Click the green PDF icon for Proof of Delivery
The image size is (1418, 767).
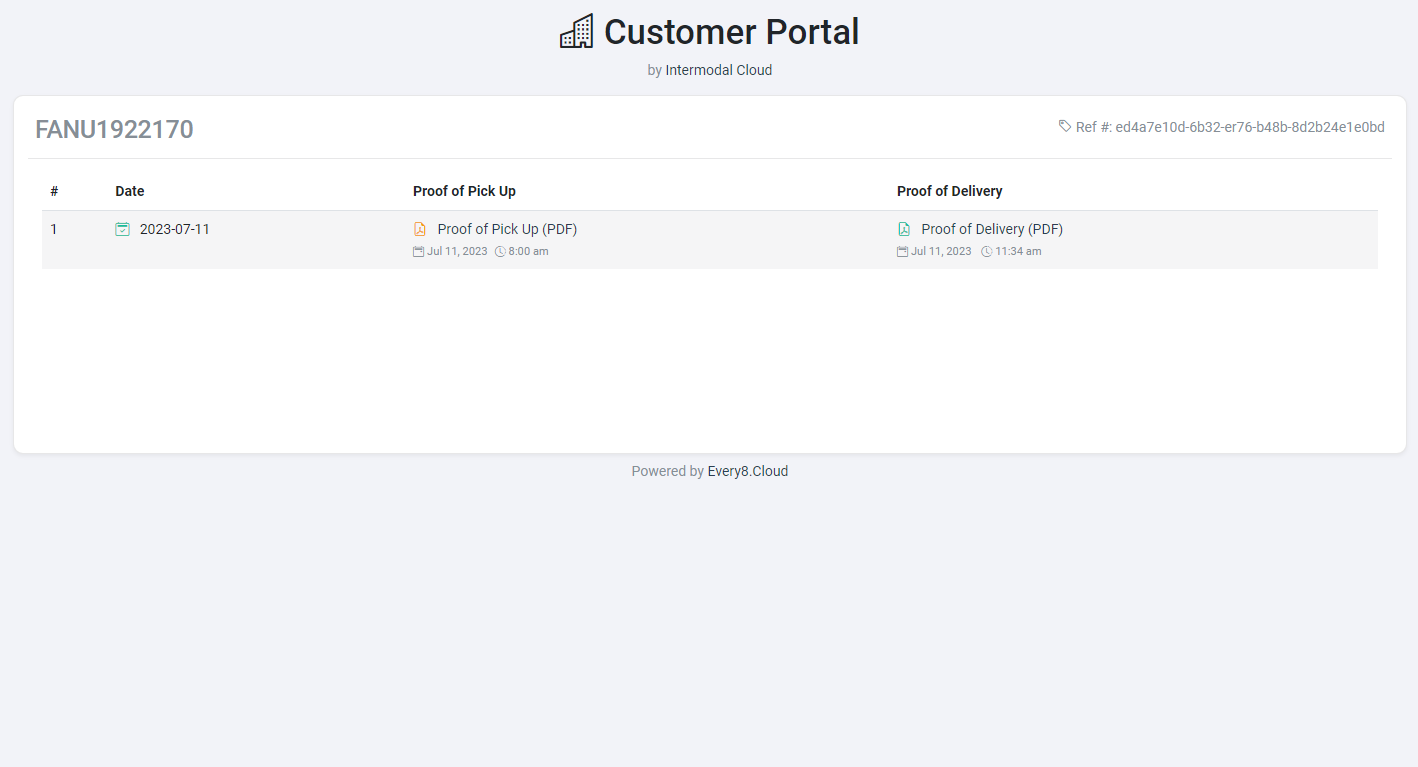[x=904, y=228]
